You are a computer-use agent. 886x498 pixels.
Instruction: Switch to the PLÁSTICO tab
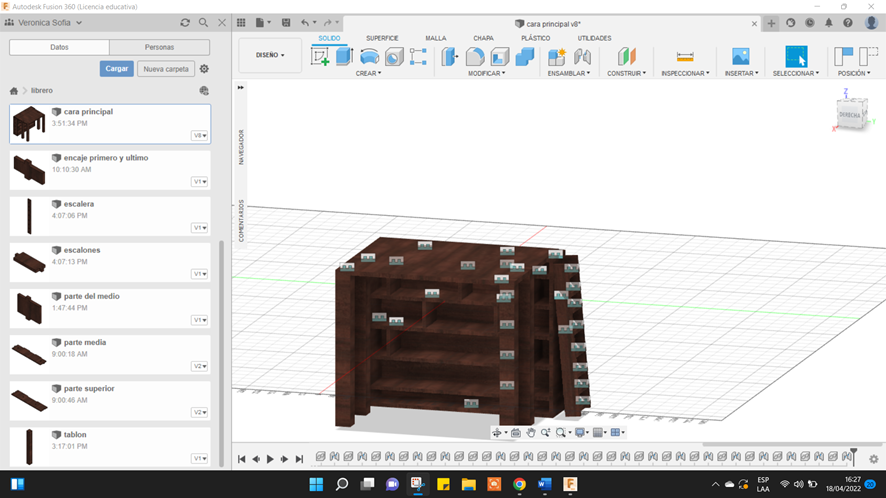pos(536,38)
